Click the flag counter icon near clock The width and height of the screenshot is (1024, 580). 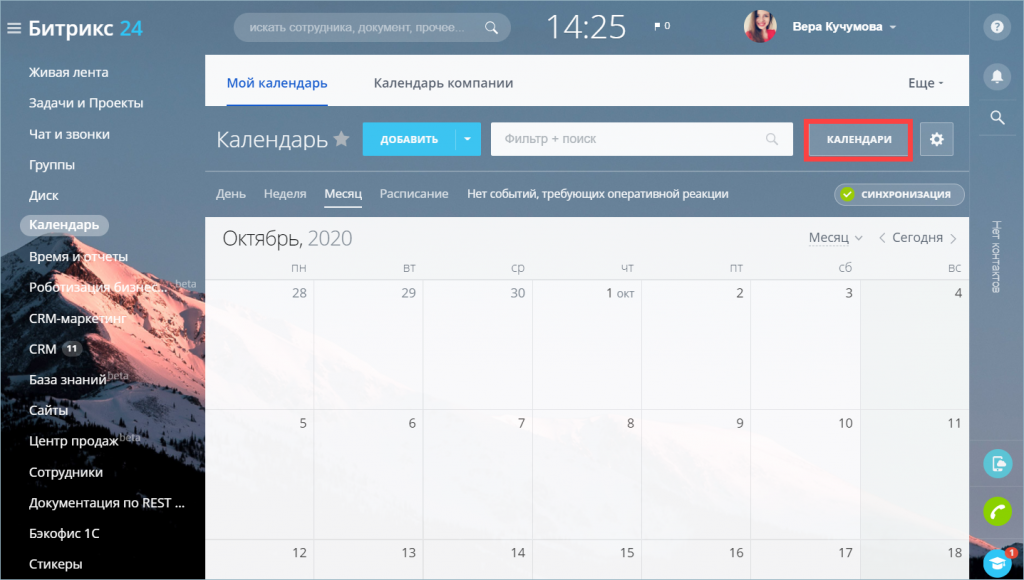(x=662, y=27)
